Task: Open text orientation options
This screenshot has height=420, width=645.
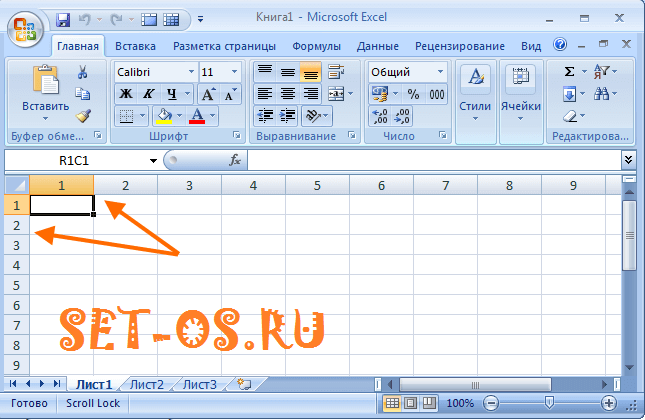Action: (316, 116)
